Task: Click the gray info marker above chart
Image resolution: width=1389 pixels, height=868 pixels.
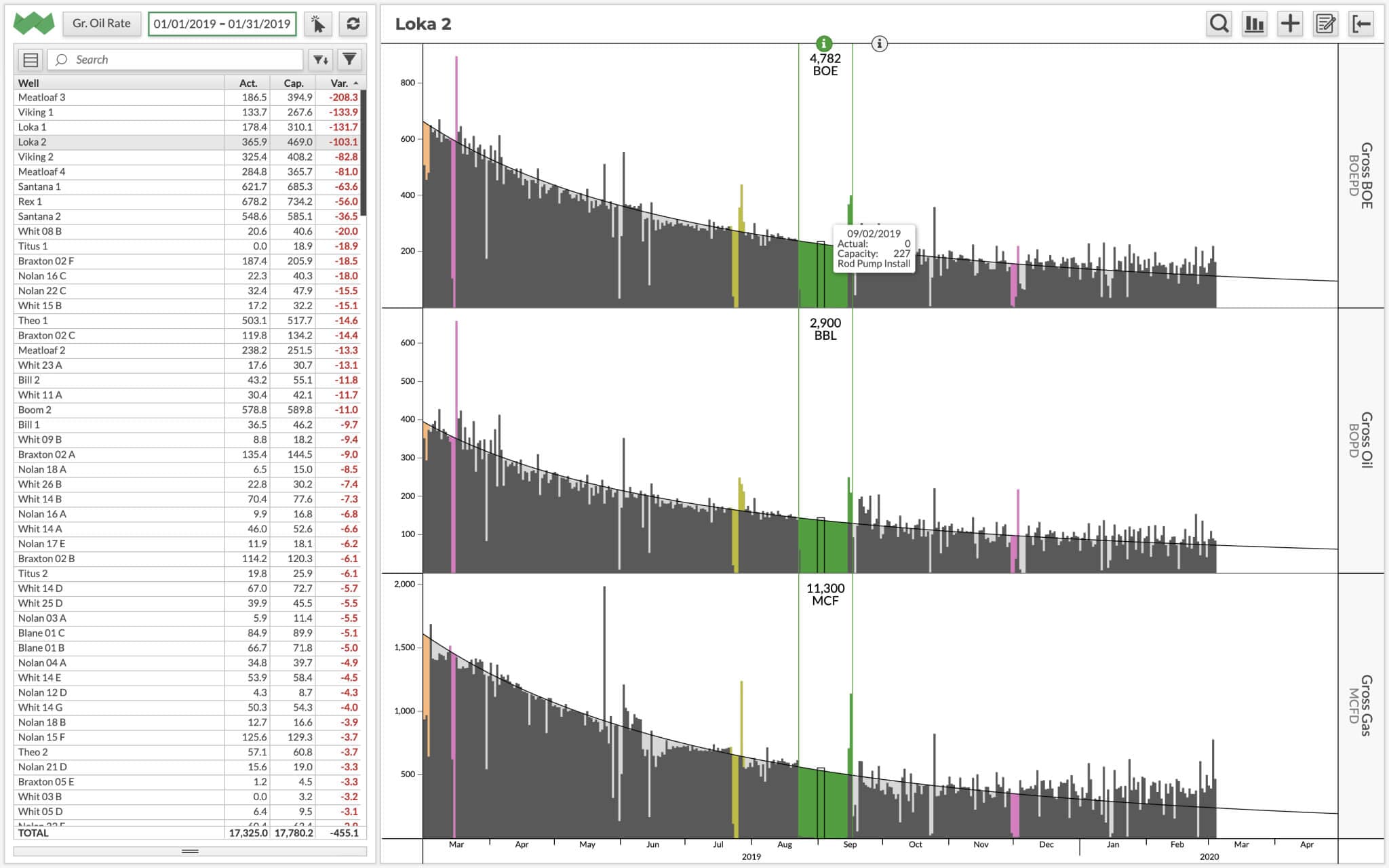Action: pyautogui.click(x=879, y=43)
